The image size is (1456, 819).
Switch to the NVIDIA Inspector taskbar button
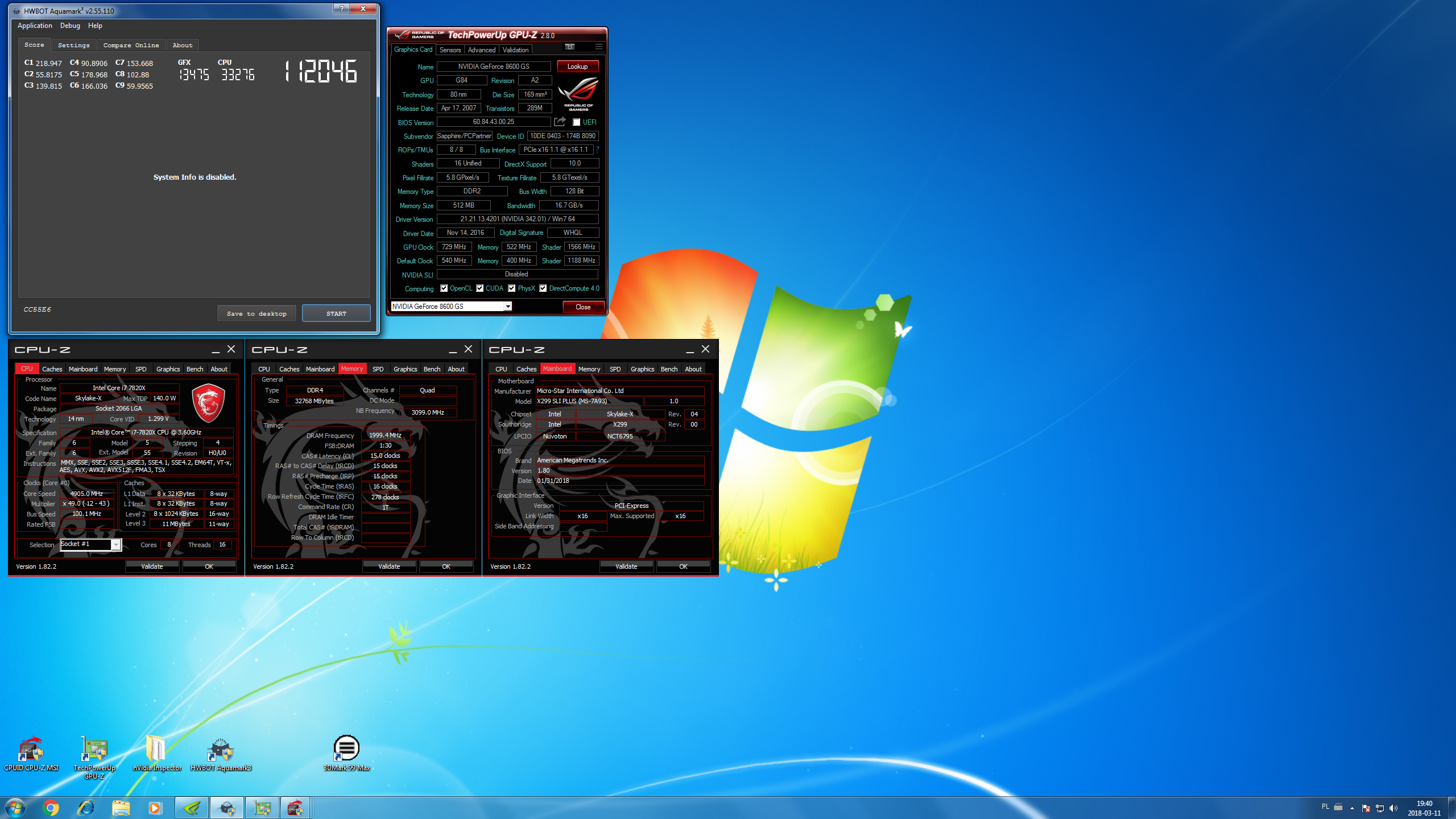192,808
